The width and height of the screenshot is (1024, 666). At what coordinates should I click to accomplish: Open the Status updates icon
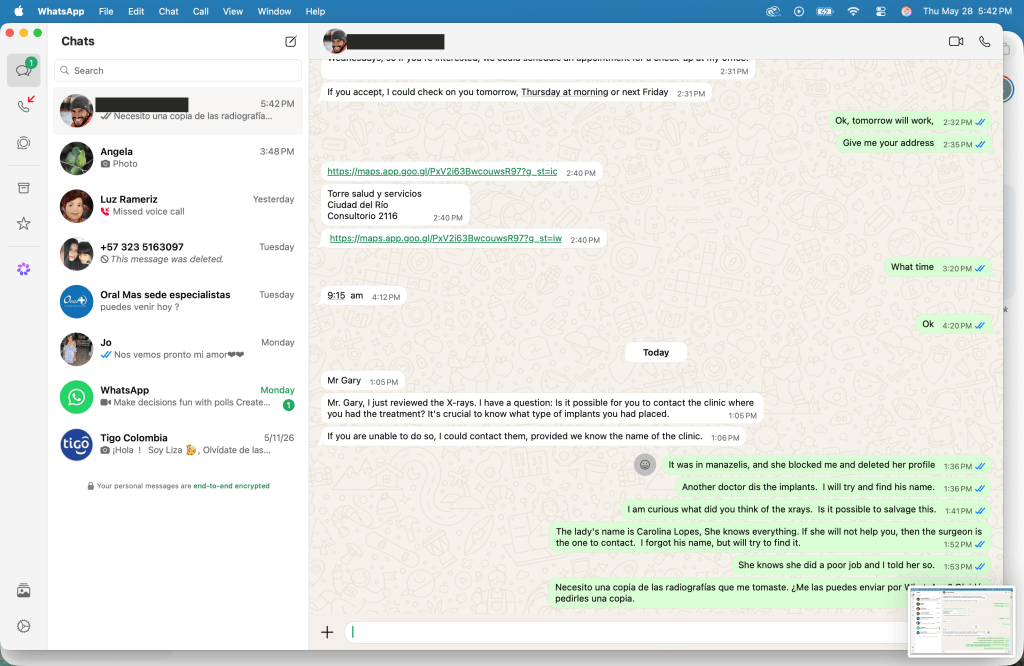point(24,143)
